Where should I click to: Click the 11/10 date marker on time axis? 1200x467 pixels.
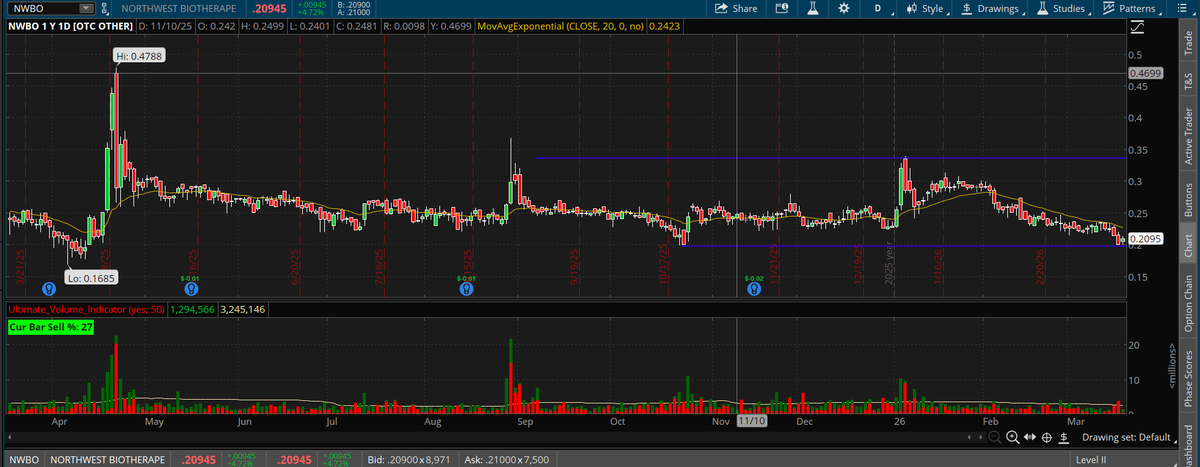(751, 422)
